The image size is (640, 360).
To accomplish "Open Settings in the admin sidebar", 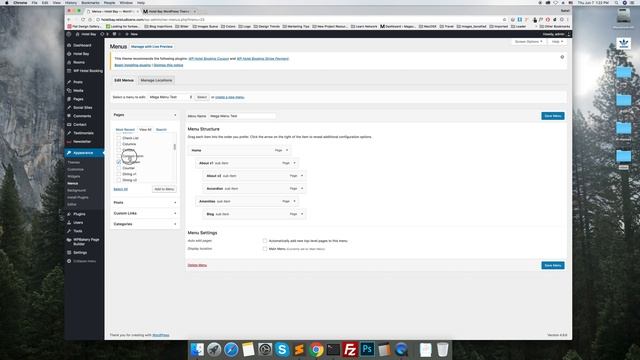I will [80, 253].
